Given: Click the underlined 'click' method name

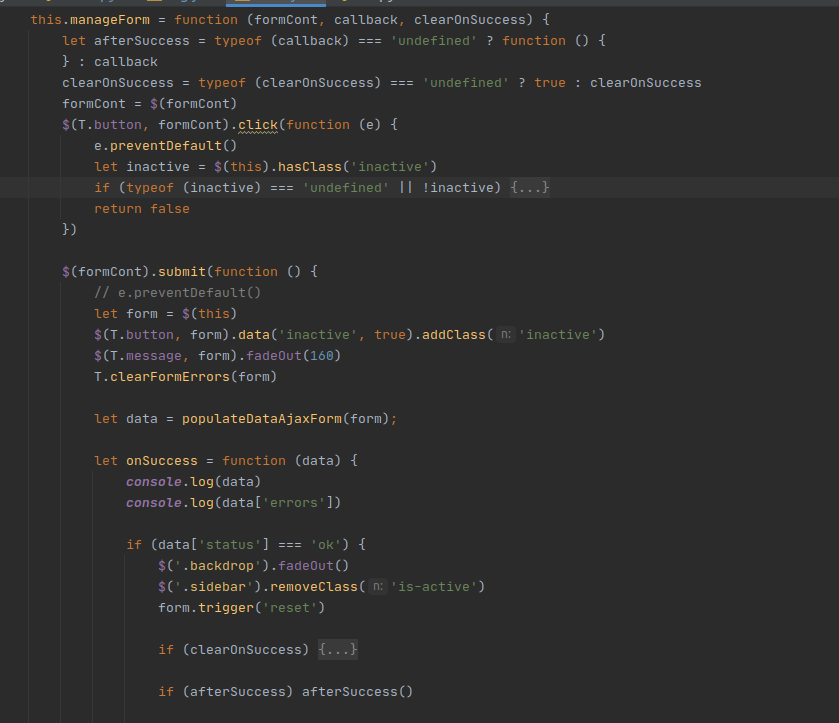Looking at the screenshot, I should [x=258, y=125].
